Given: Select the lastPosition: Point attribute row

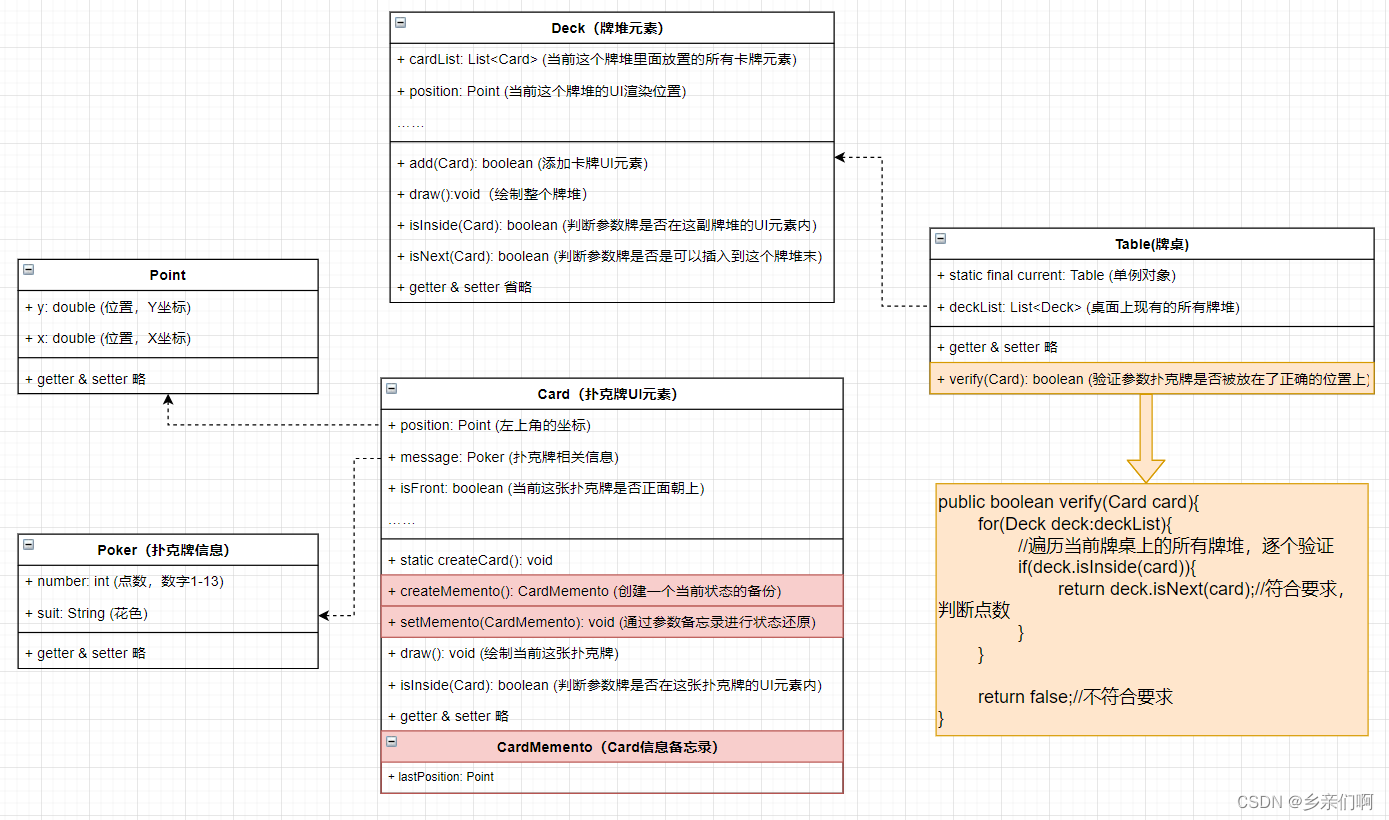Looking at the screenshot, I should tap(612, 777).
